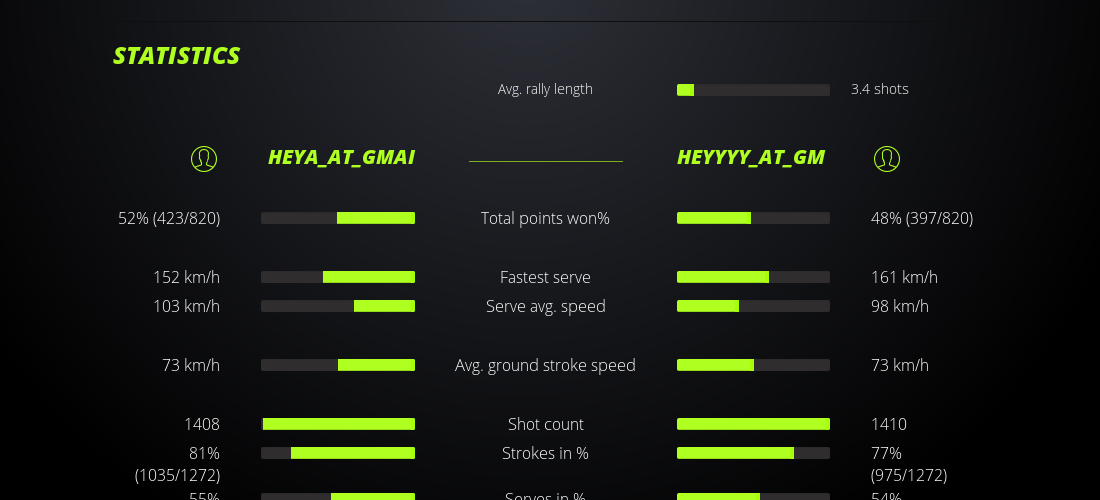This screenshot has width=1100, height=500.
Task: Click left player's Strokes in % bar
Action: (x=338, y=453)
